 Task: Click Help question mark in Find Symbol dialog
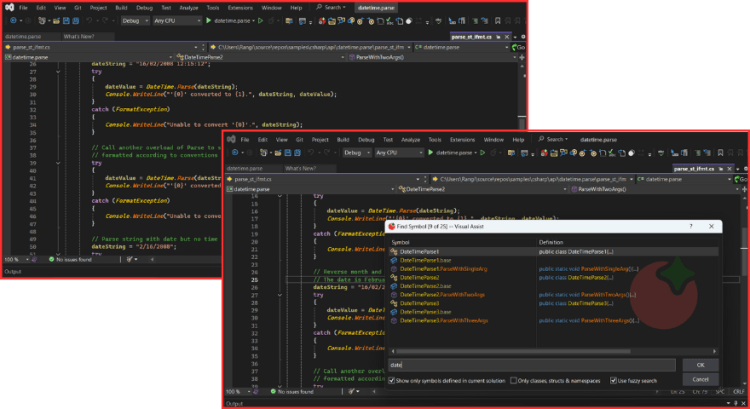click(x=691, y=226)
